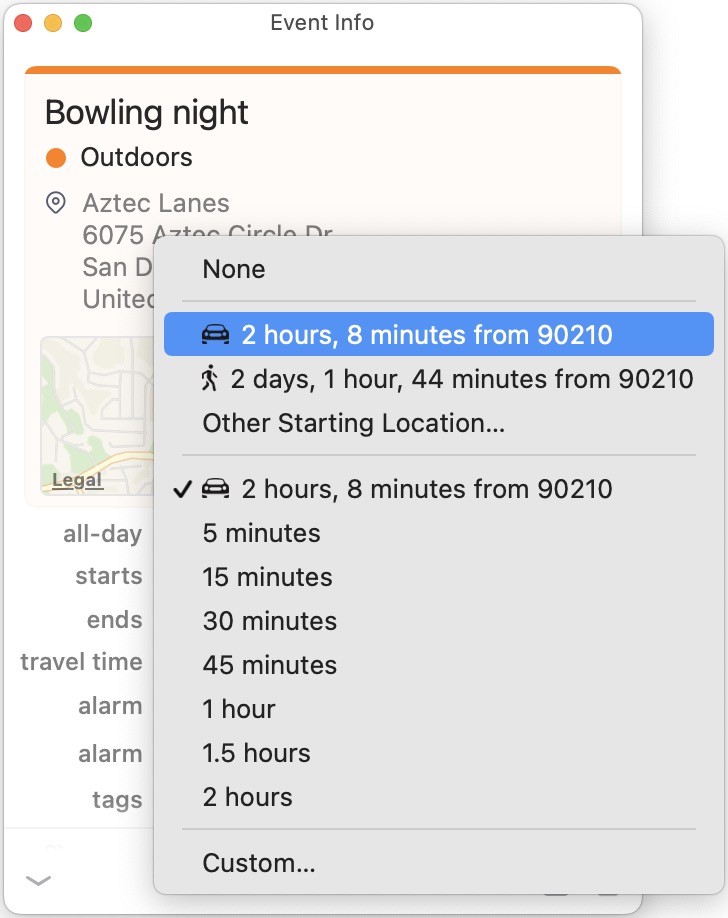This screenshot has width=728, height=918.
Task: Pick the 15 minutes travel option
Action: click(267, 577)
